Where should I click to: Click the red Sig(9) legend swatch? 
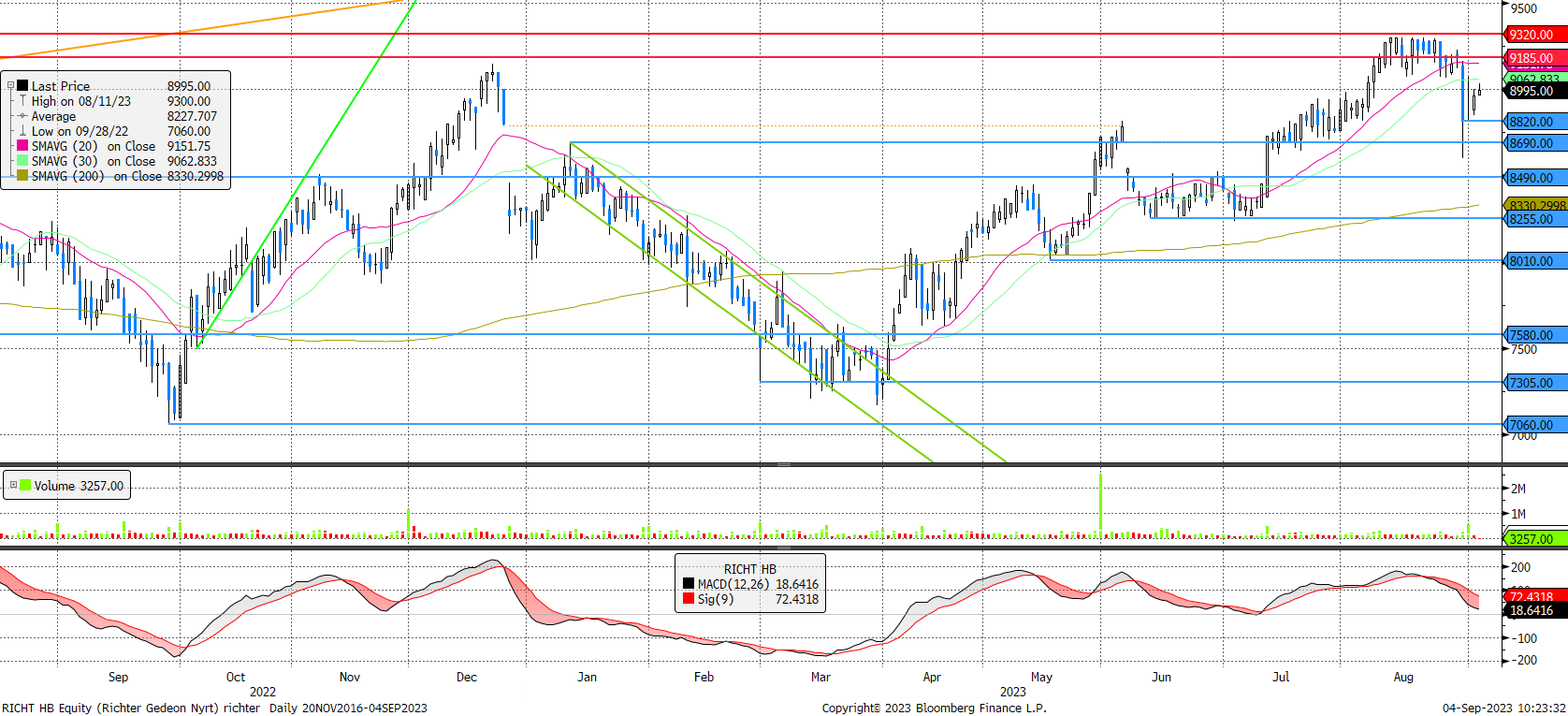(x=689, y=599)
